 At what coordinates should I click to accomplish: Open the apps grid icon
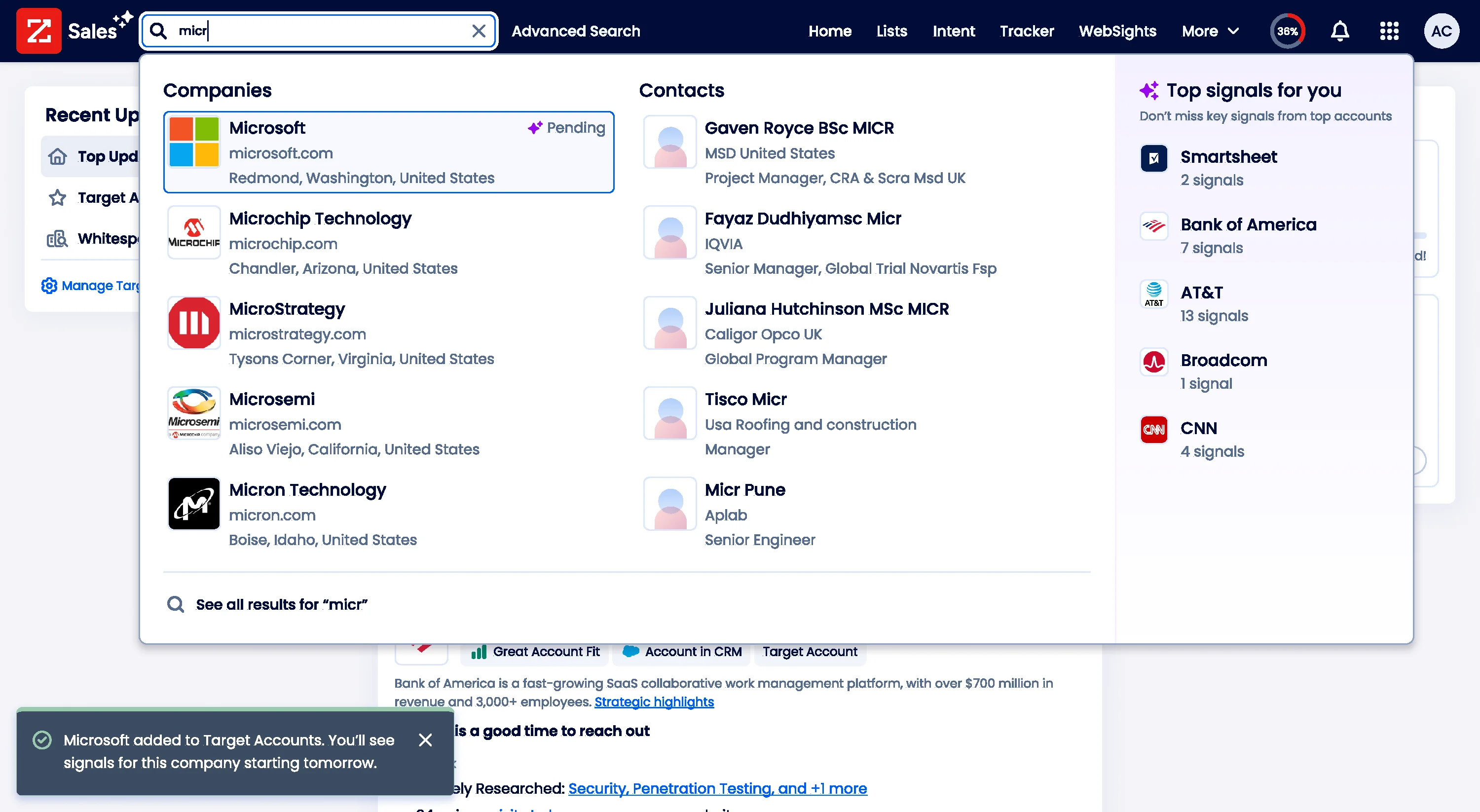click(1389, 31)
